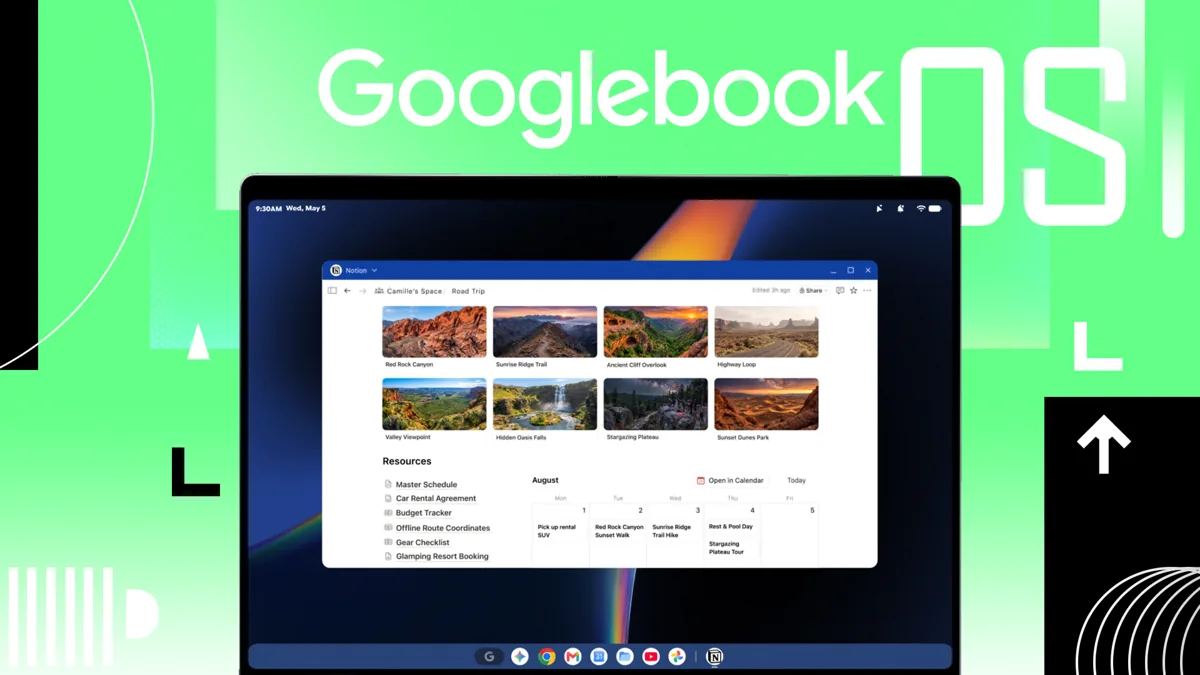
Task: Go back with the left arrow
Action: tap(347, 291)
